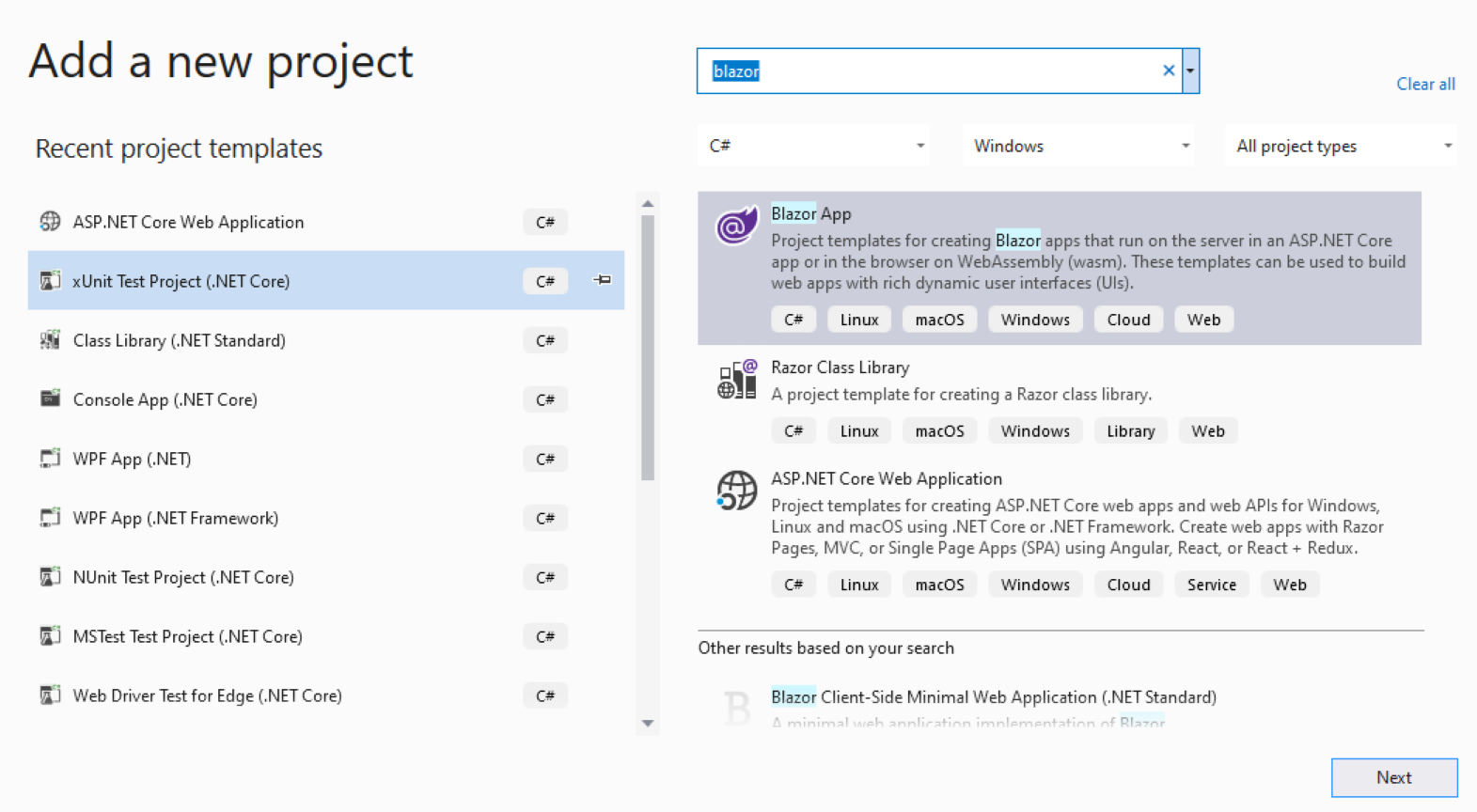The width and height of the screenshot is (1477, 812).
Task: Click the recent templates scroll down arrow
Action: coord(648,724)
